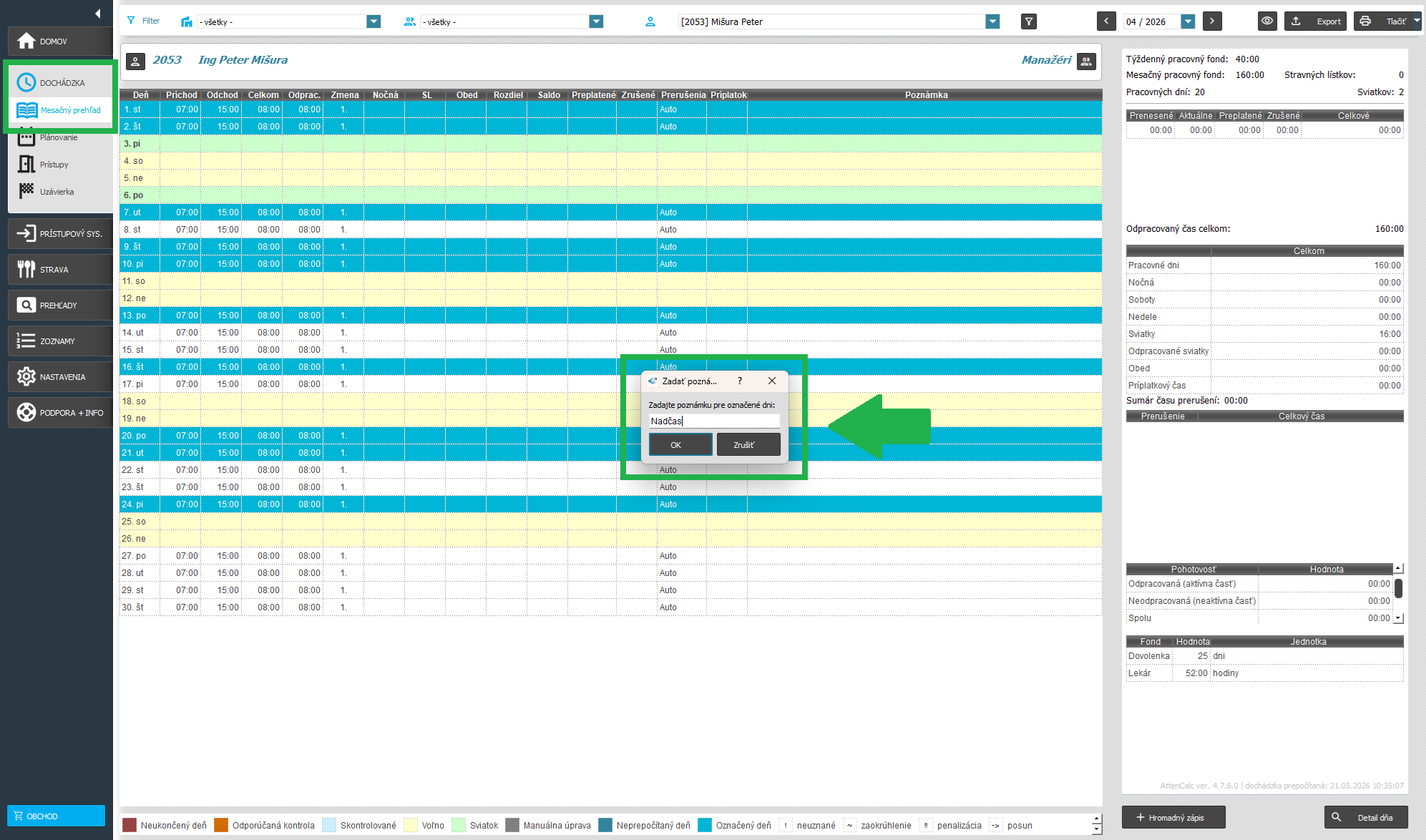This screenshot has width=1426, height=840.
Task: Click the zaokrúhlenie tilde legend icon
Action: click(x=849, y=825)
